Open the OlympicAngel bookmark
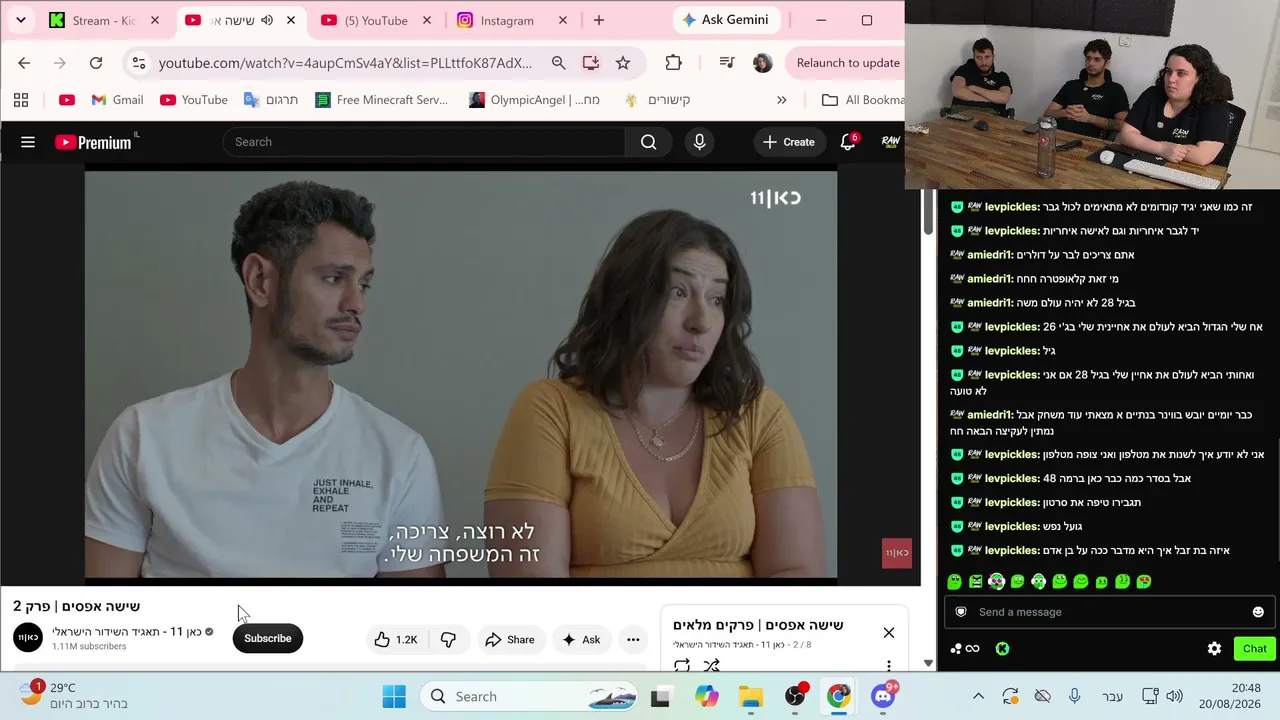Screen dimensions: 1280x720 point(534,100)
